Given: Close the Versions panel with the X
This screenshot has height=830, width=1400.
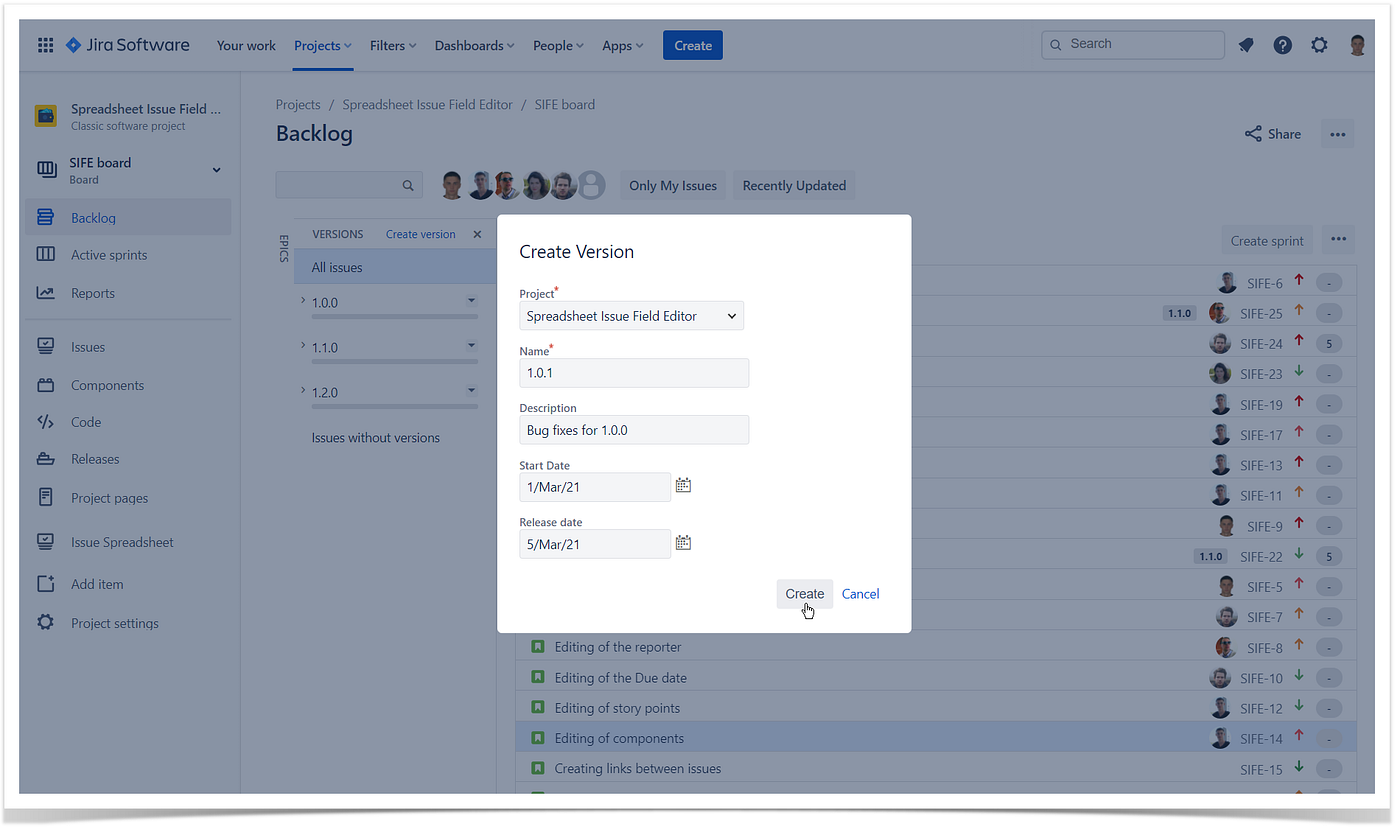Looking at the screenshot, I should coord(477,234).
